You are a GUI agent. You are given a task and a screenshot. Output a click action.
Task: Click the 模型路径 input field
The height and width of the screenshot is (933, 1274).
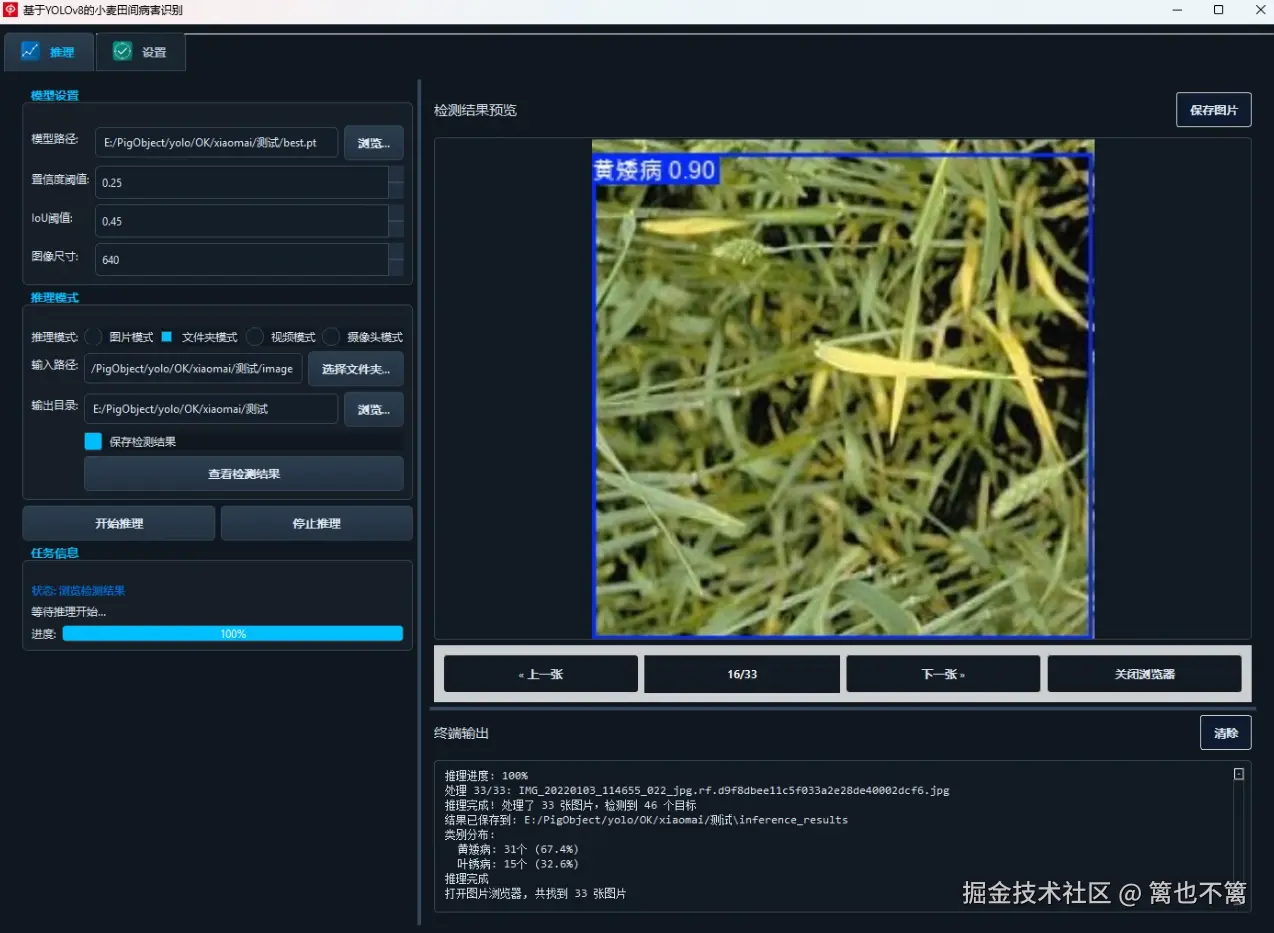pyautogui.click(x=217, y=143)
